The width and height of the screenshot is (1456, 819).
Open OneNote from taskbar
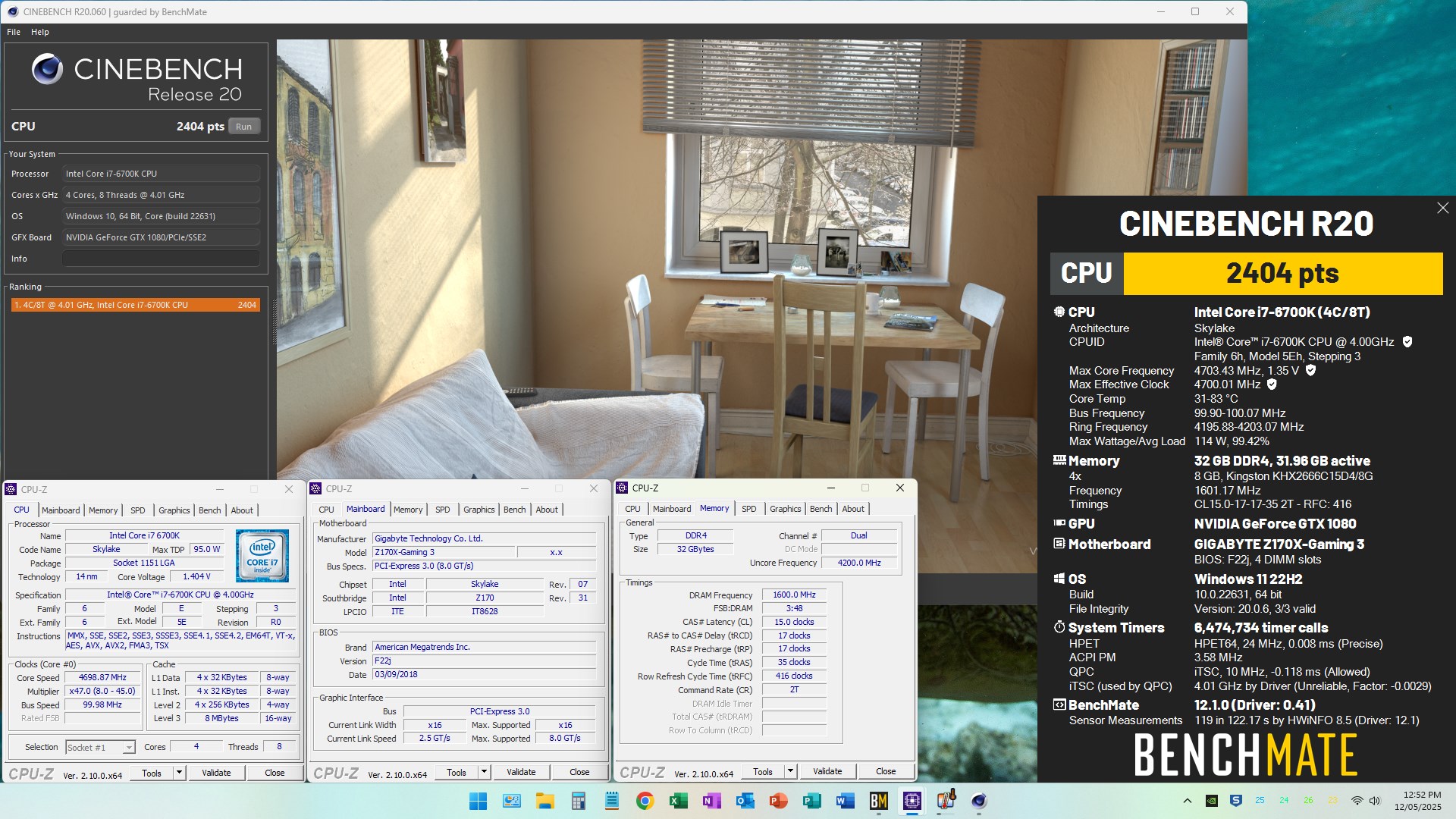(x=711, y=801)
